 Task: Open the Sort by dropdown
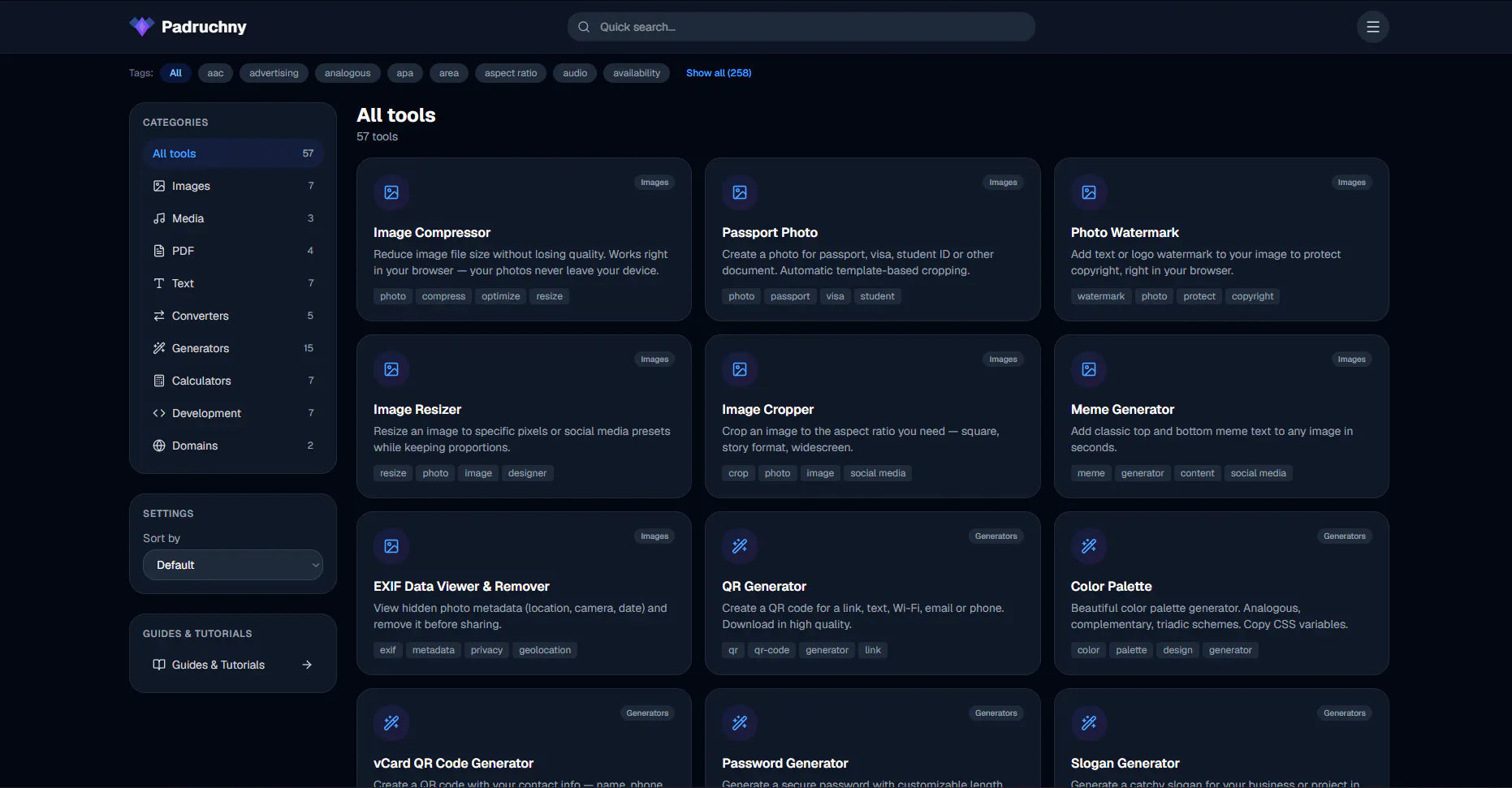point(233,565)
